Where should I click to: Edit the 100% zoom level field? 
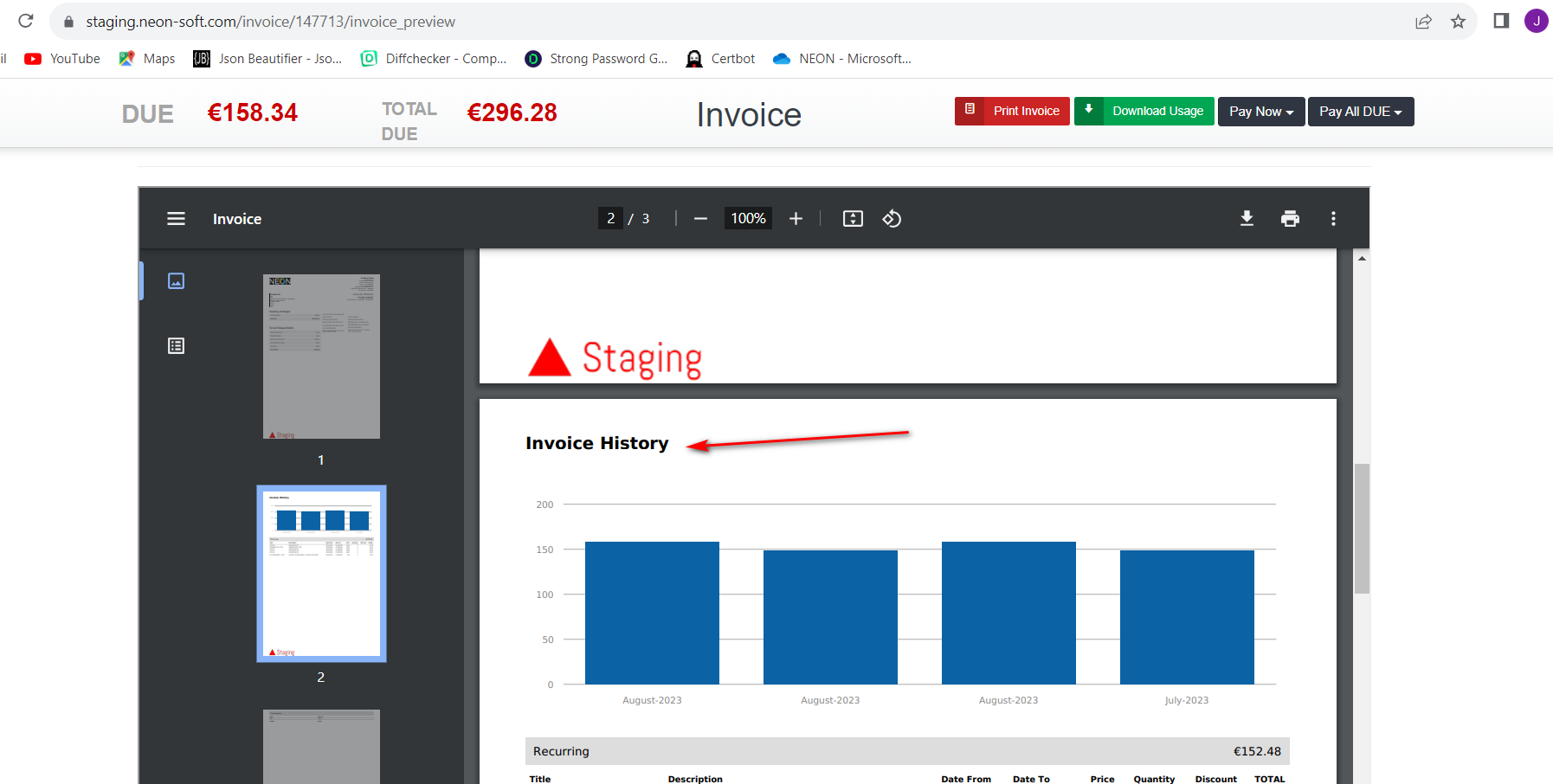click(748, 219)
